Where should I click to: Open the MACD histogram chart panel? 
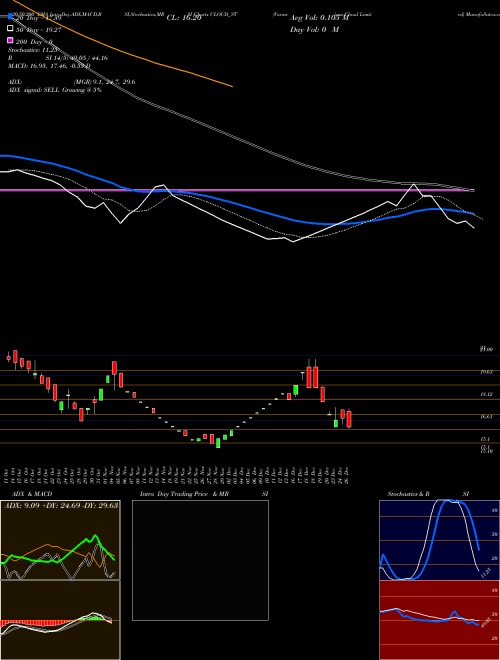click(60, 620)
